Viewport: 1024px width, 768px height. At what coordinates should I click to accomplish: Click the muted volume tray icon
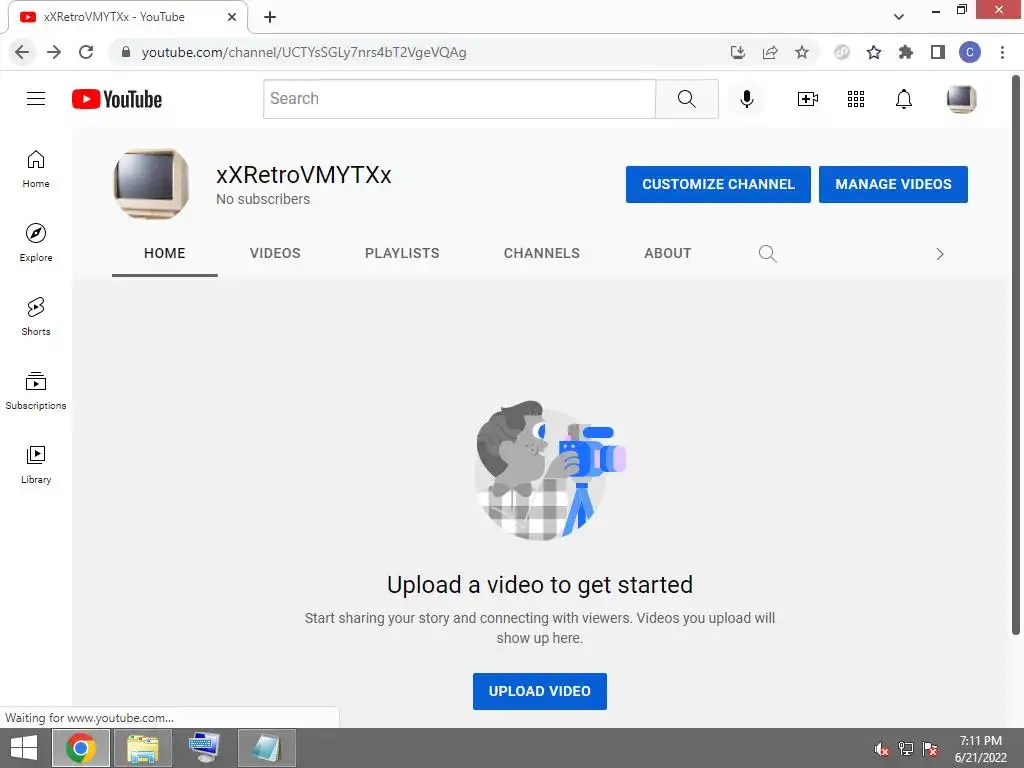[882, 749]
